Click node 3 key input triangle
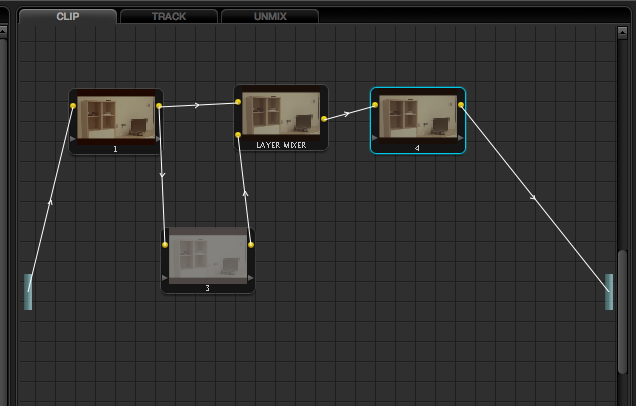 [x=165, y=278]
